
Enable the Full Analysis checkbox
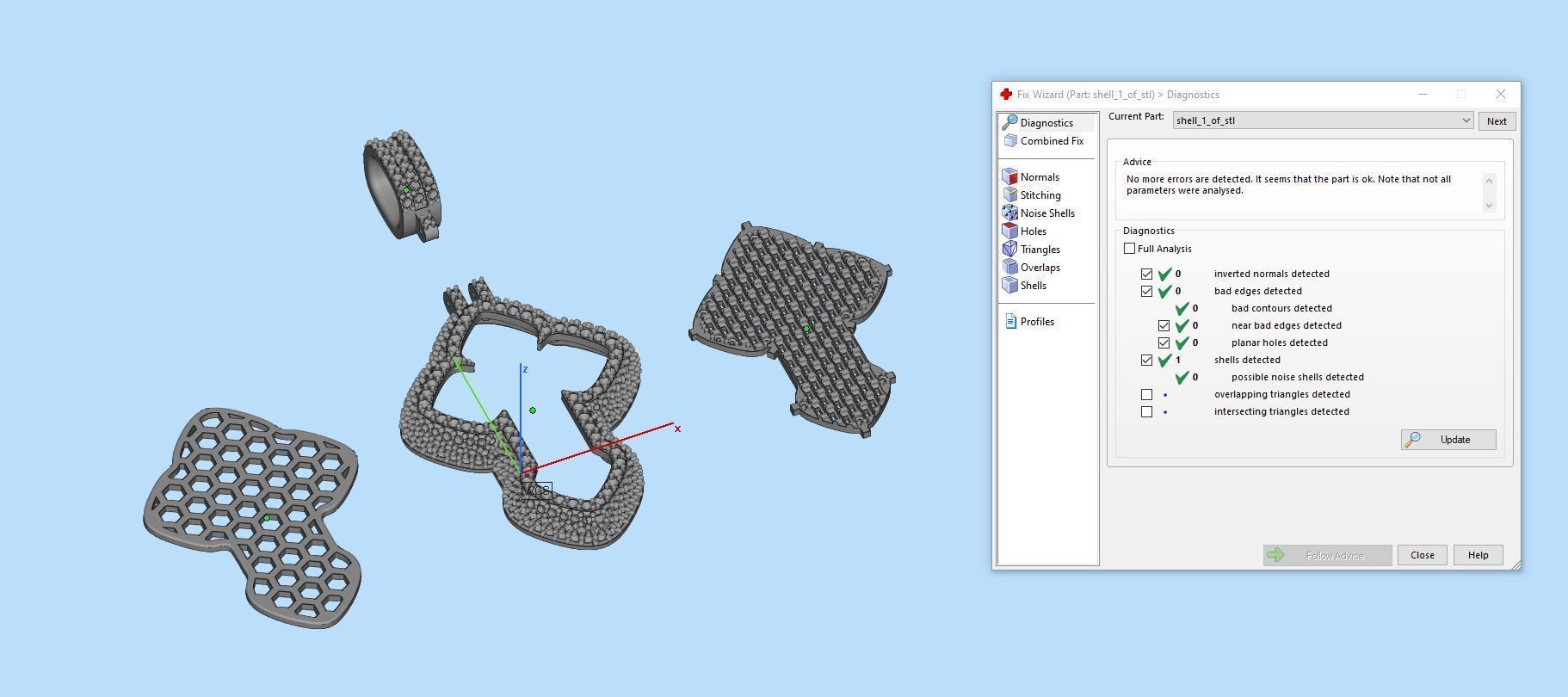click(1129, 249)
